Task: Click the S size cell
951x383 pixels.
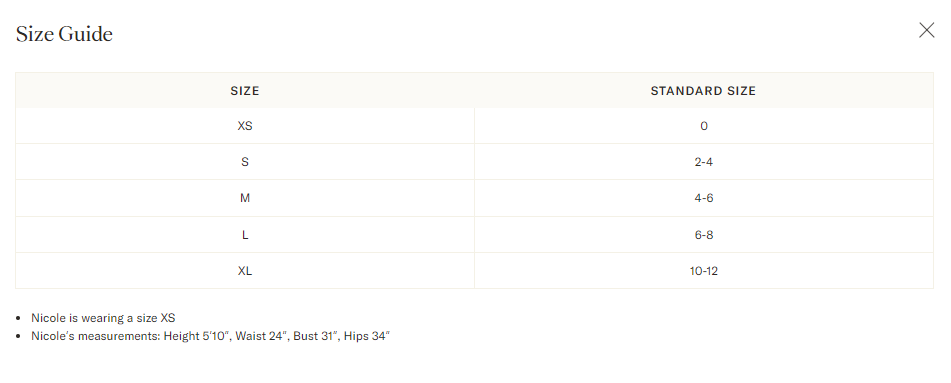Action: 245,162
